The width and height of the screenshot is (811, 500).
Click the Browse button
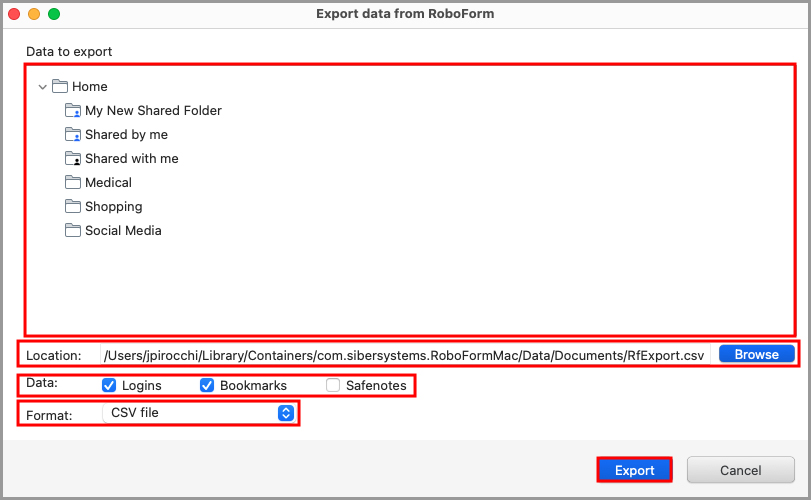757,354
